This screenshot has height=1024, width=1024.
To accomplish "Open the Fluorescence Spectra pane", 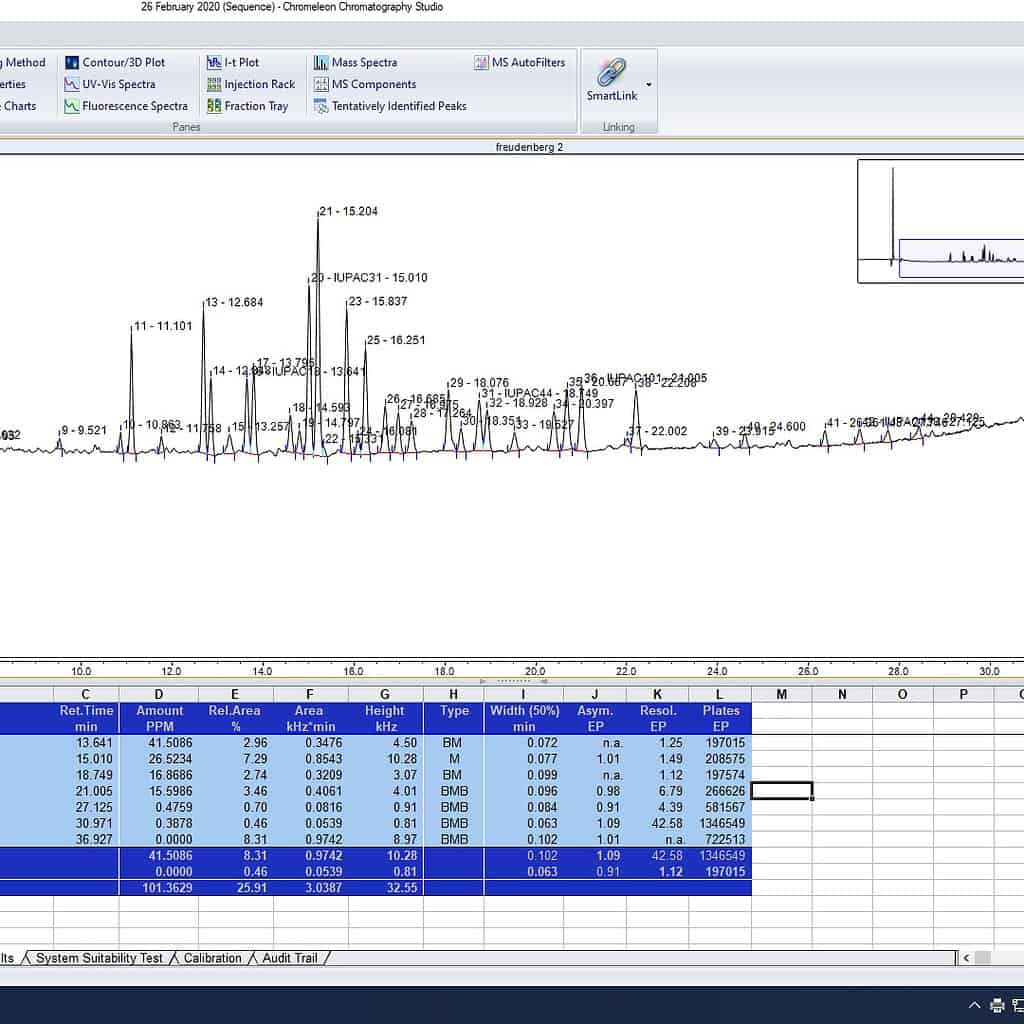I will pos(126,106).
